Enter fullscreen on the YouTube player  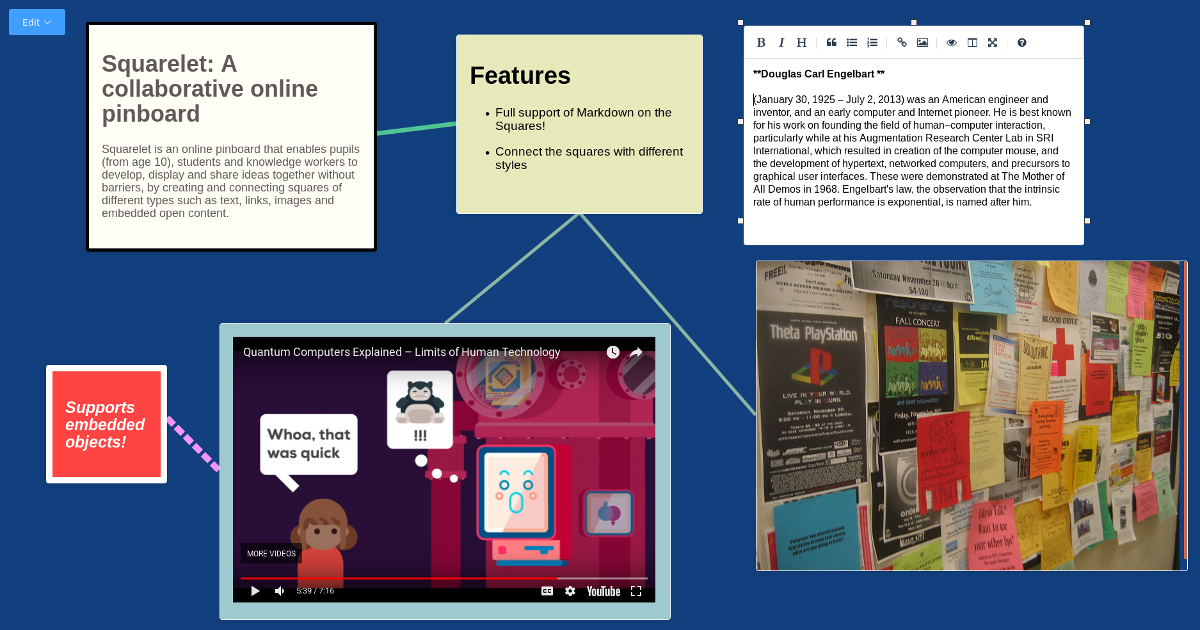(636, 591)
